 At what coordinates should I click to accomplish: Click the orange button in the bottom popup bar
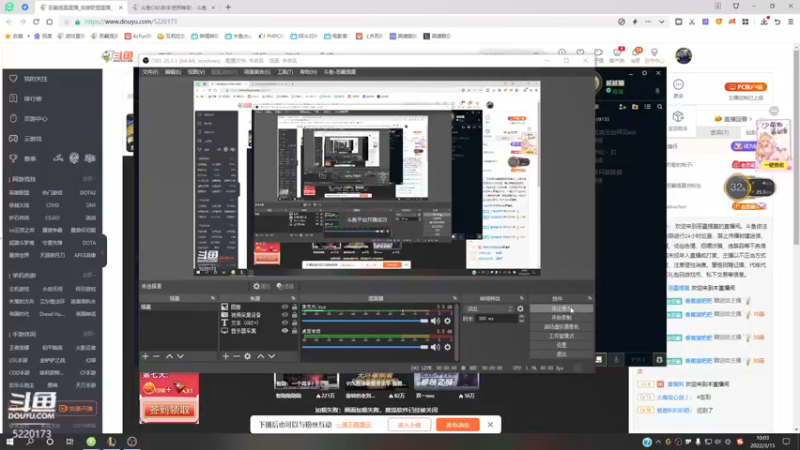pos(458,424)
